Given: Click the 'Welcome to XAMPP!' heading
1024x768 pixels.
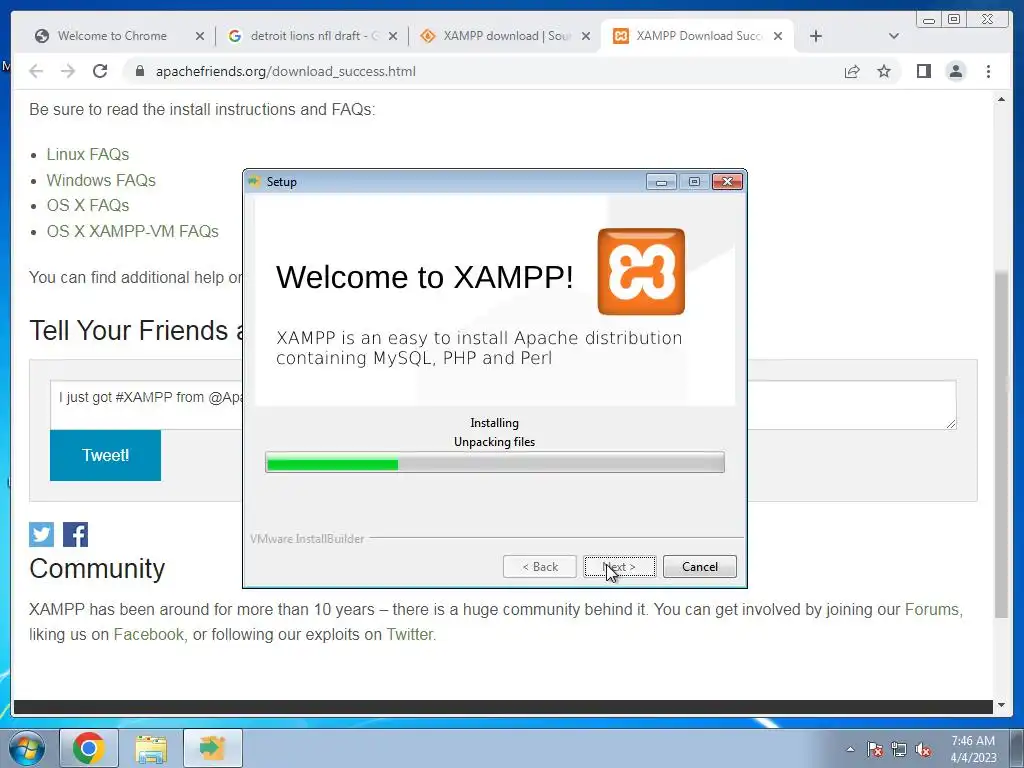Looking at the screenshot, I should pyautogui.click(x=424, y=277).
